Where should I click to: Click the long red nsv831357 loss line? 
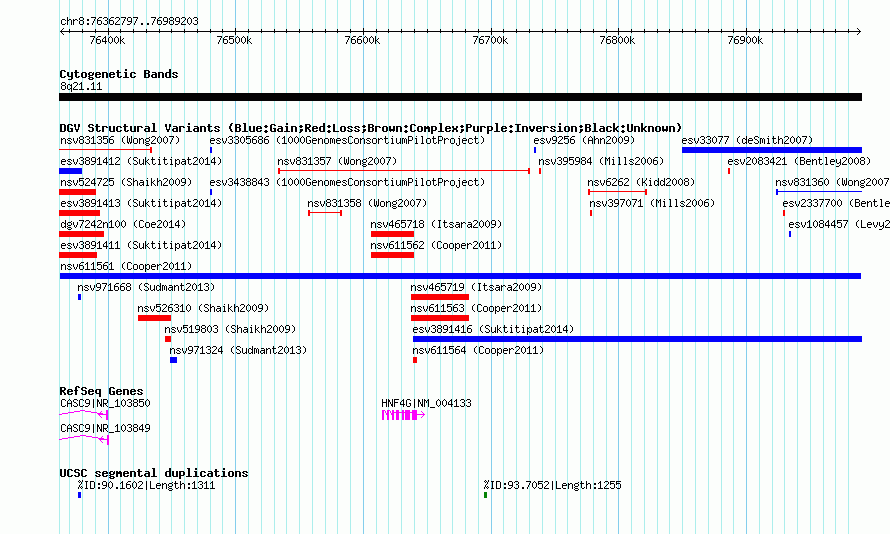404,171
